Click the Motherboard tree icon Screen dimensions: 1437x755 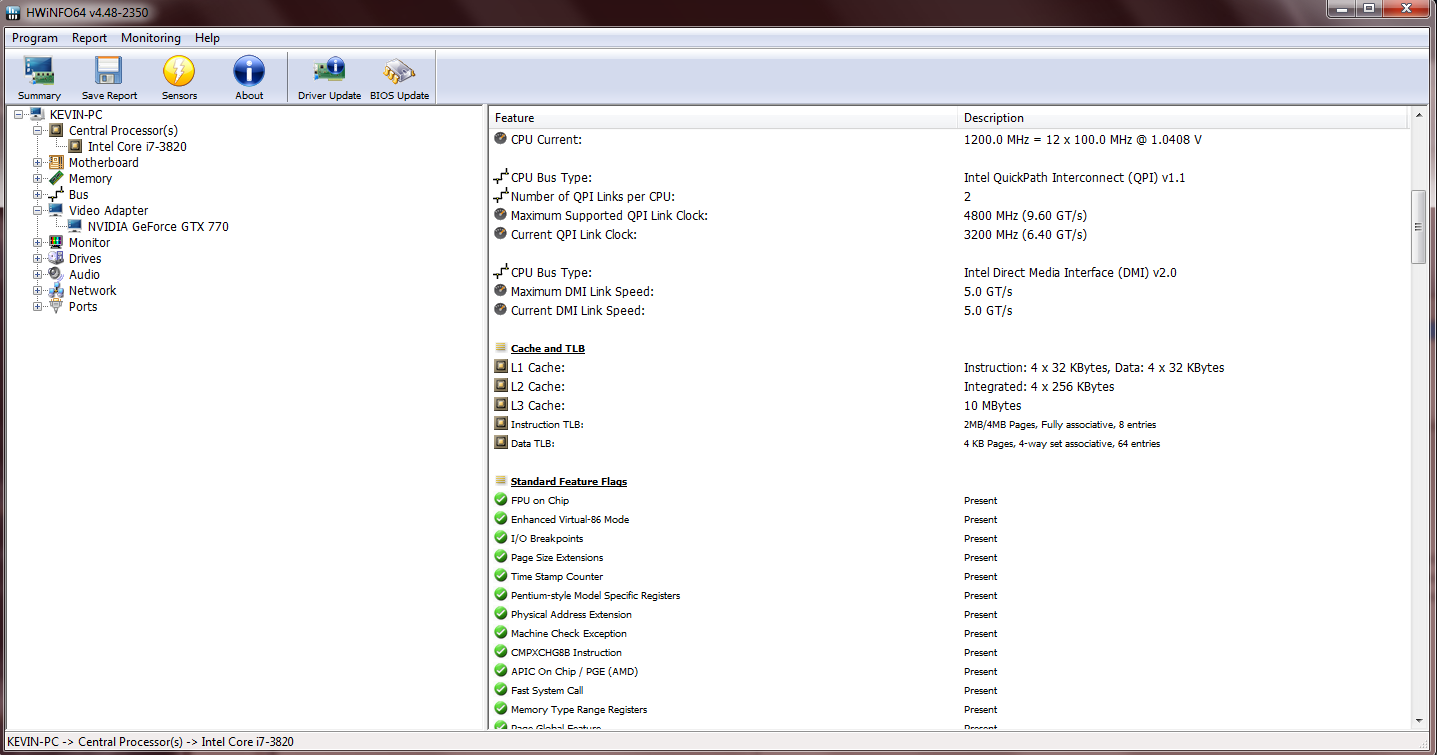coord(56,163)
